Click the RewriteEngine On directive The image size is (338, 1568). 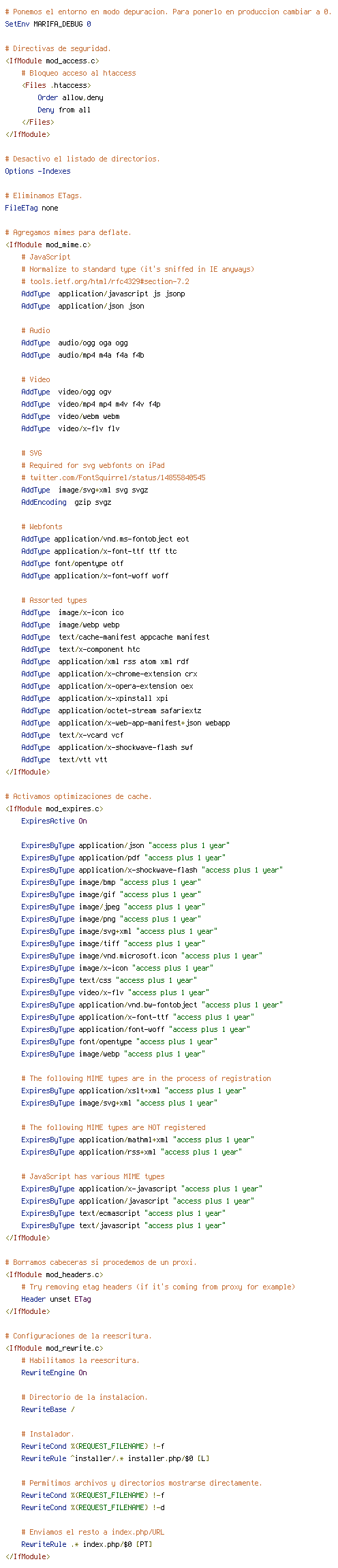[x=54, y=1373]
